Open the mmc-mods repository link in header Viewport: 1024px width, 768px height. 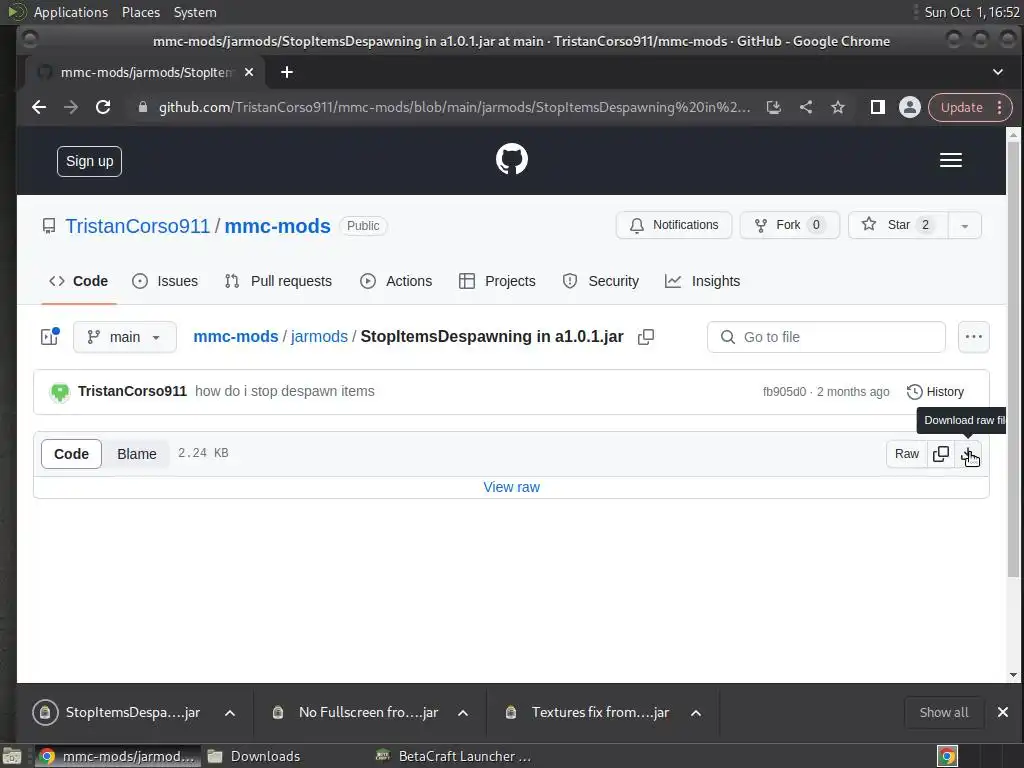click(x=278, y=226)
